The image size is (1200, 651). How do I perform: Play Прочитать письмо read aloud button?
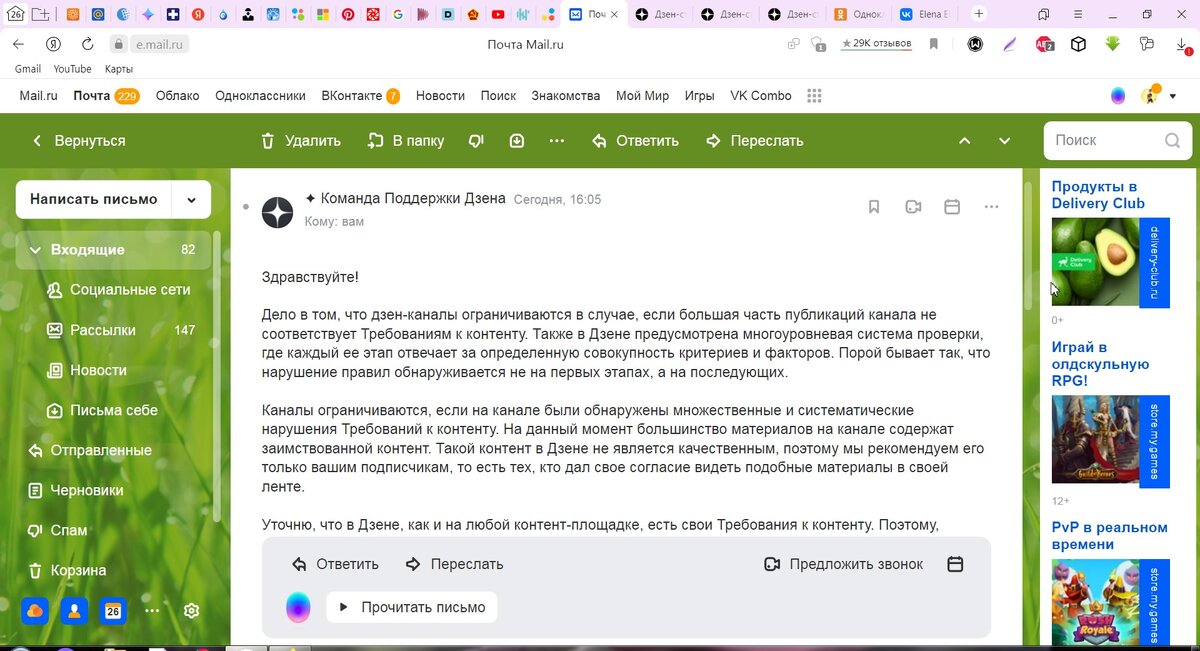411,607
